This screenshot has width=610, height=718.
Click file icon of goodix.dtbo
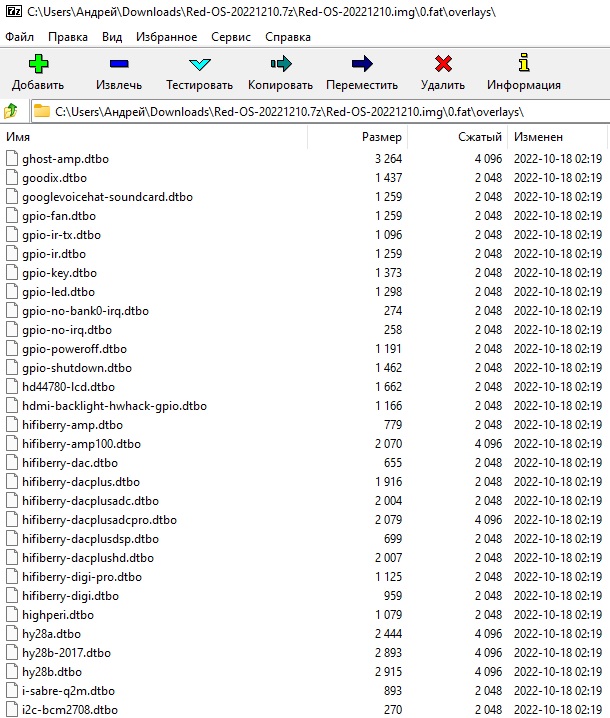(12, 178)
